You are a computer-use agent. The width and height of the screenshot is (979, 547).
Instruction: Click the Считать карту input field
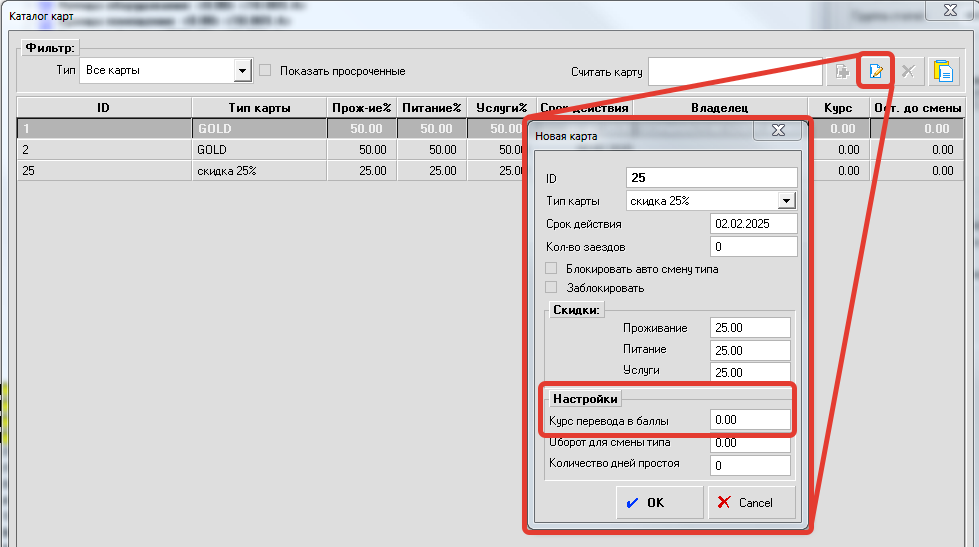735,71
